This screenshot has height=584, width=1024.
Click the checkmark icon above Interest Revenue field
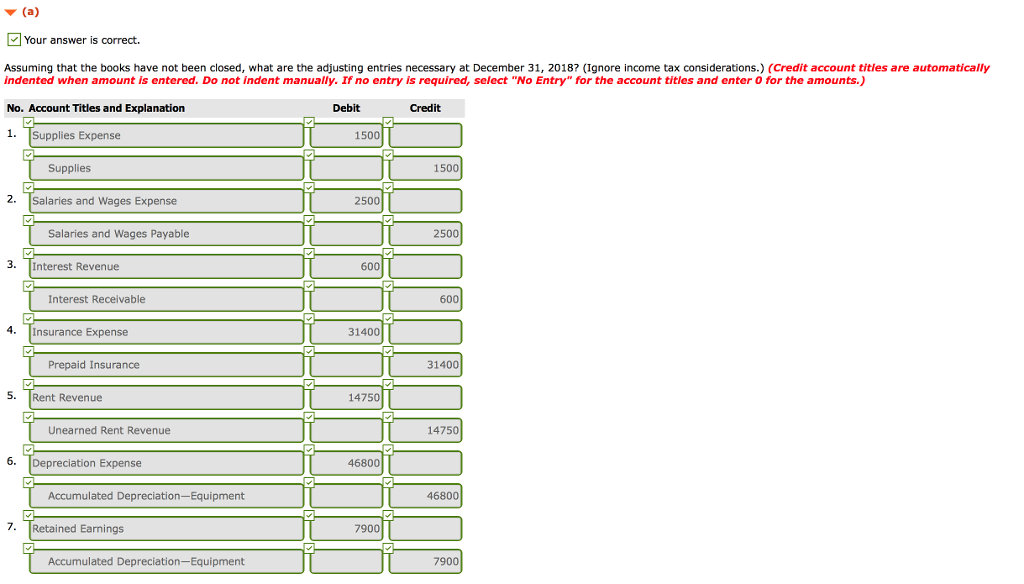tap(27, 253)
